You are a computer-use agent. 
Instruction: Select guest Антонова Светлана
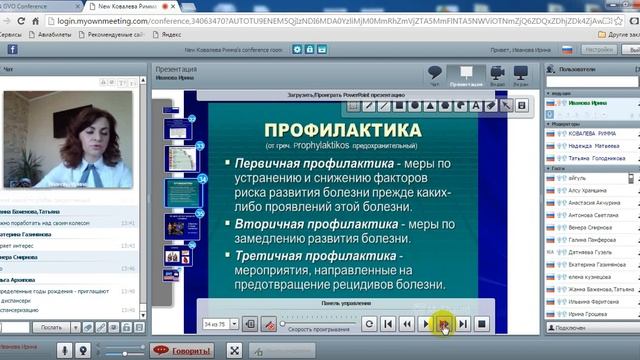[592, 215]
